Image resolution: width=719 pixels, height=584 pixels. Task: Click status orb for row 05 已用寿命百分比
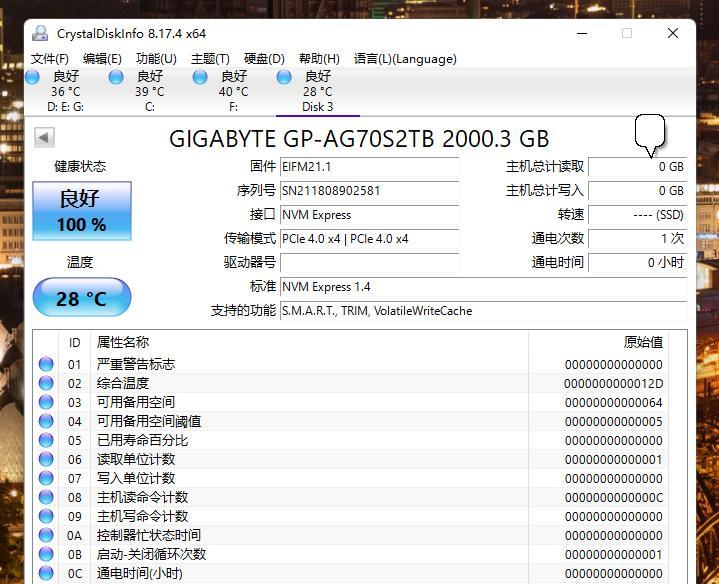(x=46, y=440)
